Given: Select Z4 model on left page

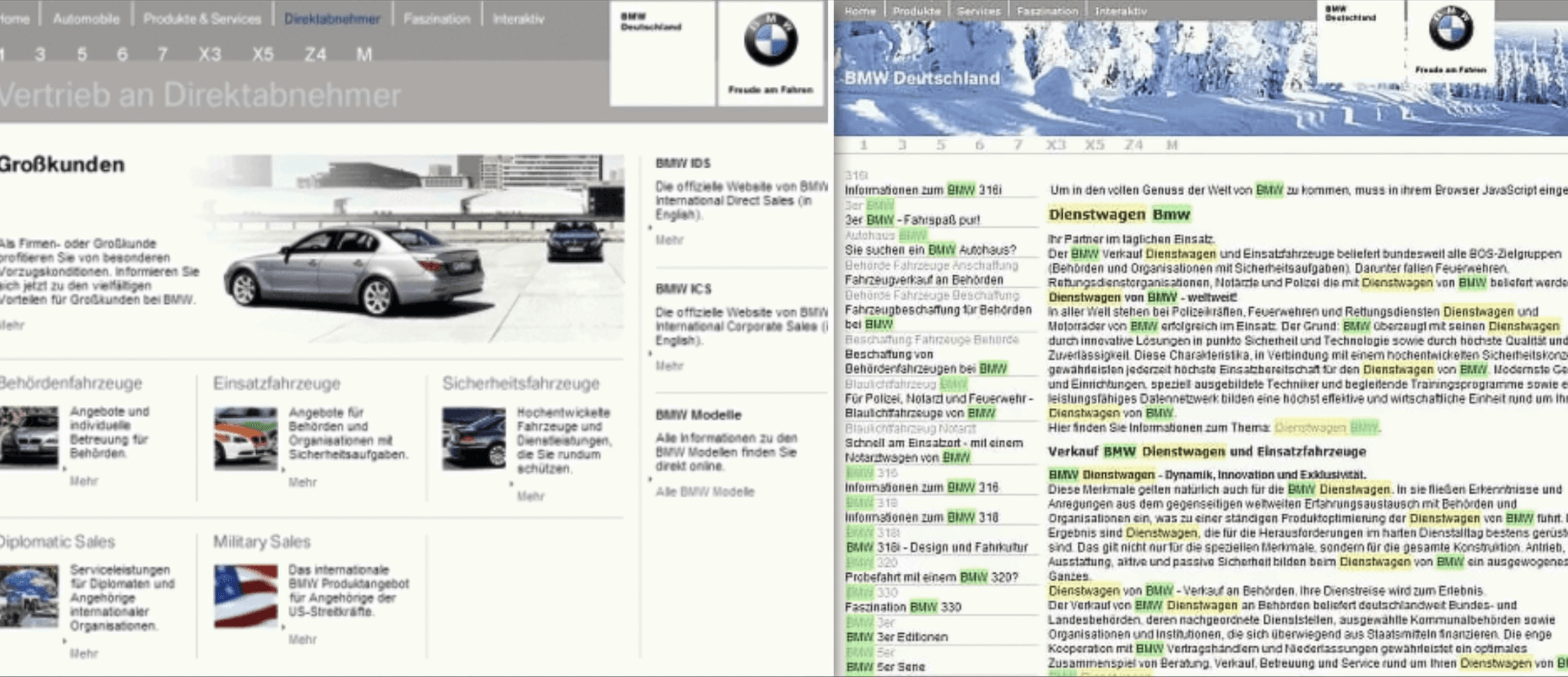Looking at the screenshot, I should 316,54.
